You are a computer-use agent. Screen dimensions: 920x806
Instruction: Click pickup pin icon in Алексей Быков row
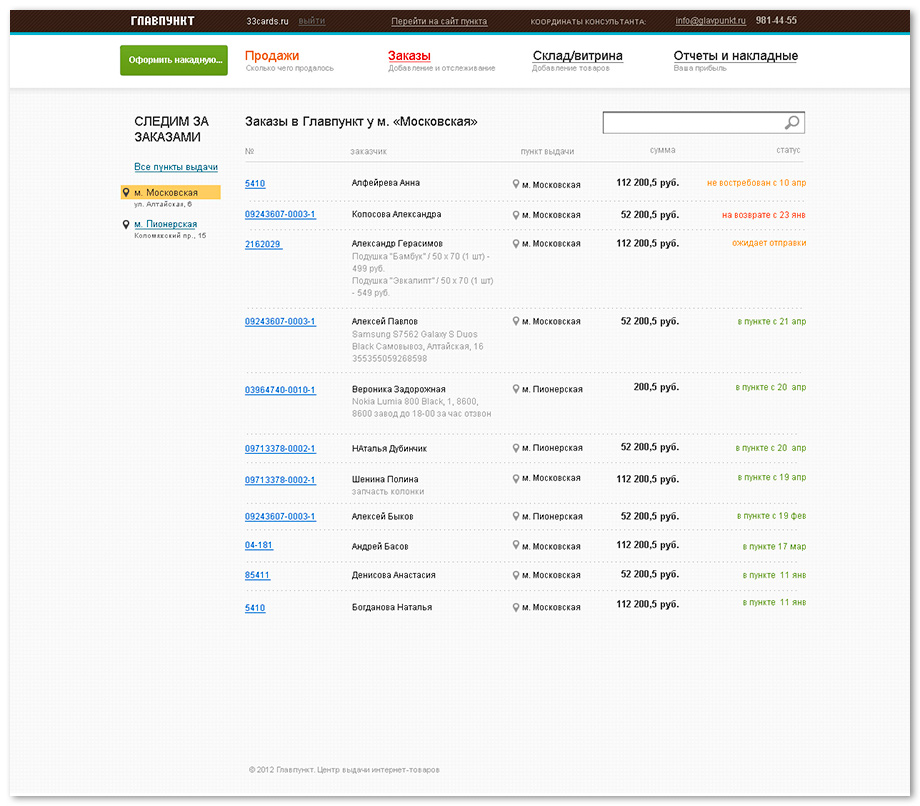coord(515,516)
